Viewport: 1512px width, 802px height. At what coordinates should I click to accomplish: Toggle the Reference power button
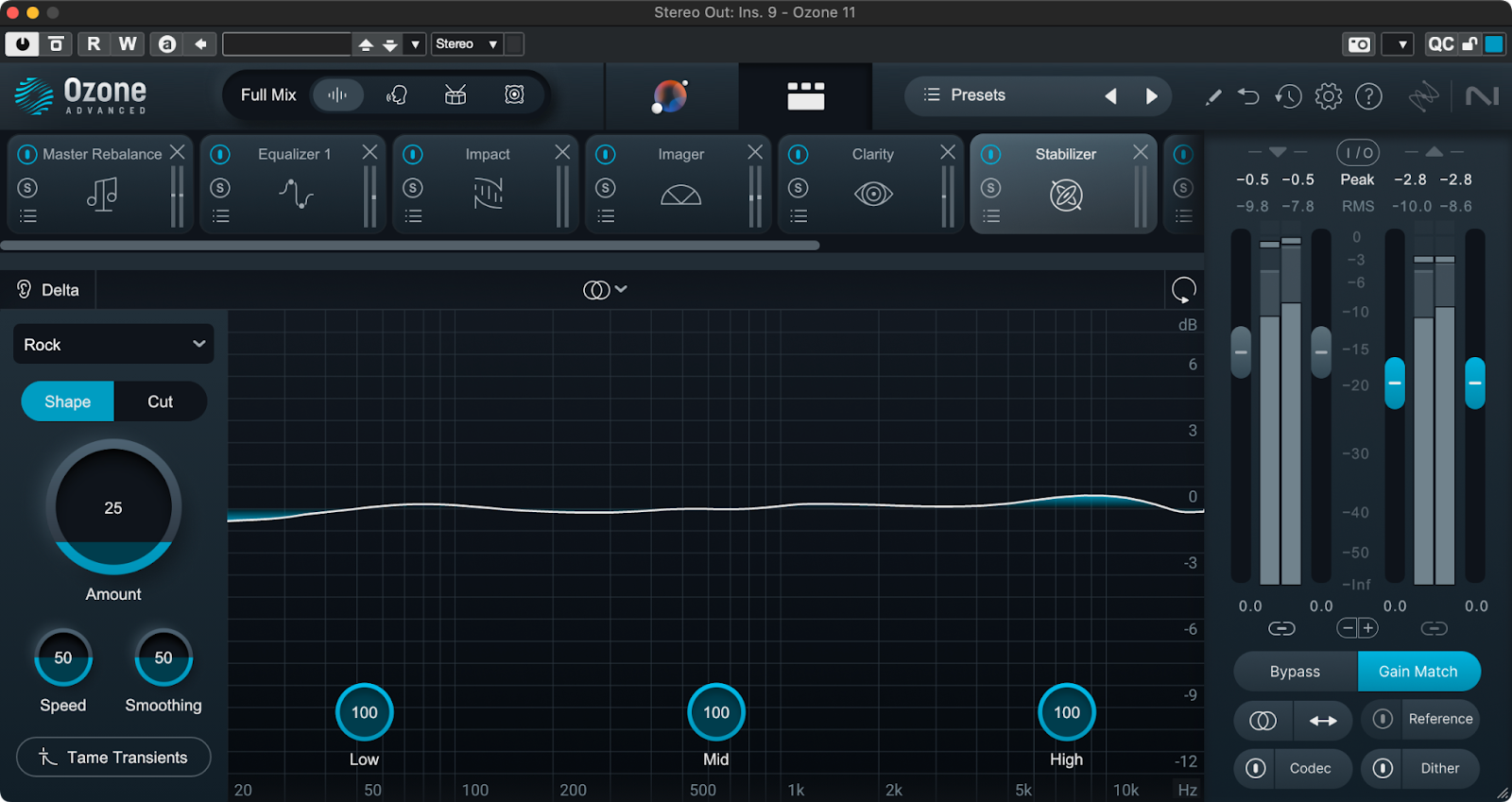coord(1383,719)
